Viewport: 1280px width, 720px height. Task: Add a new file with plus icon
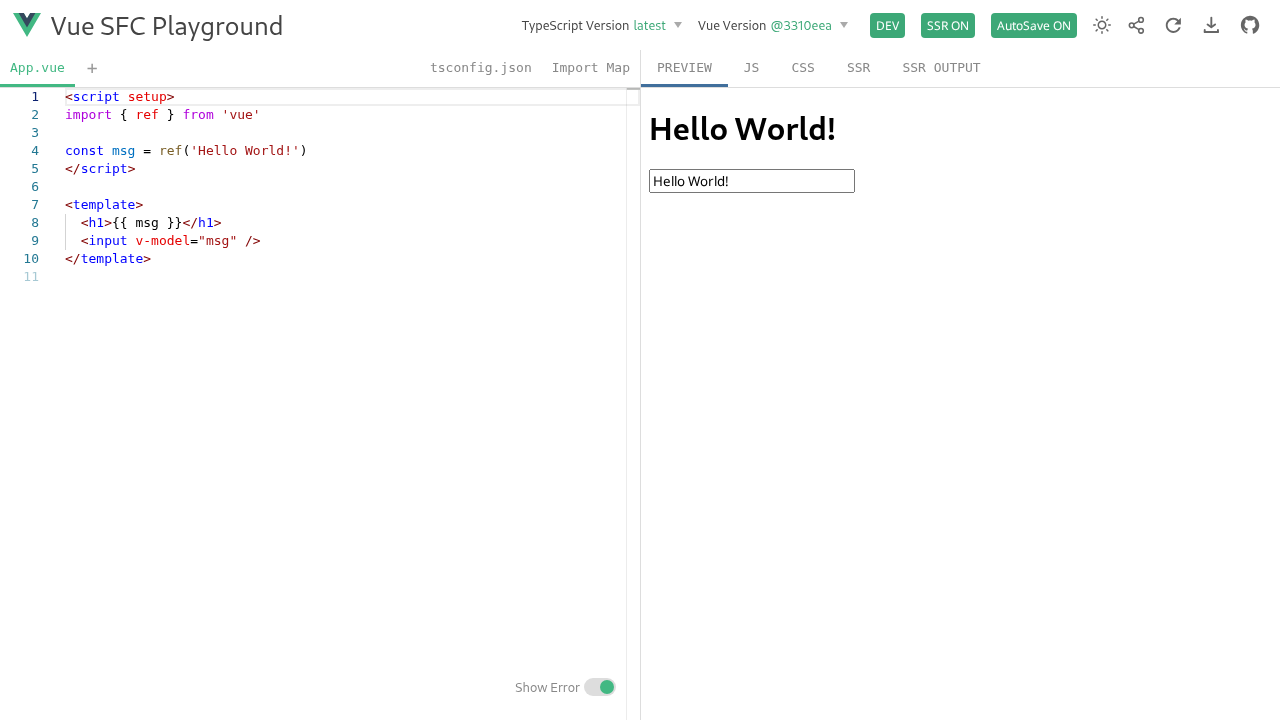92,68
